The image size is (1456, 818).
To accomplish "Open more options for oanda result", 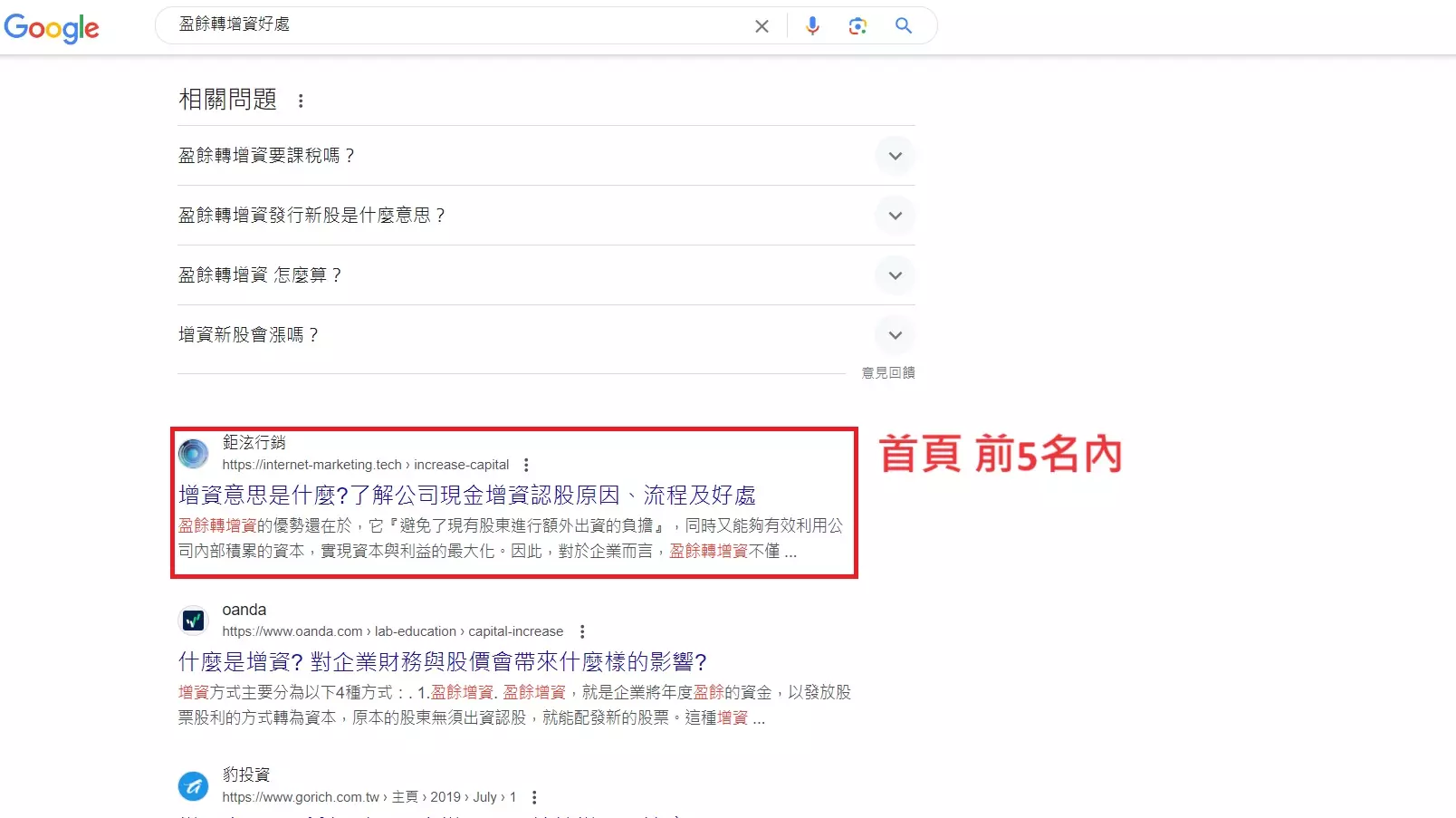I will tap(582, 631).
